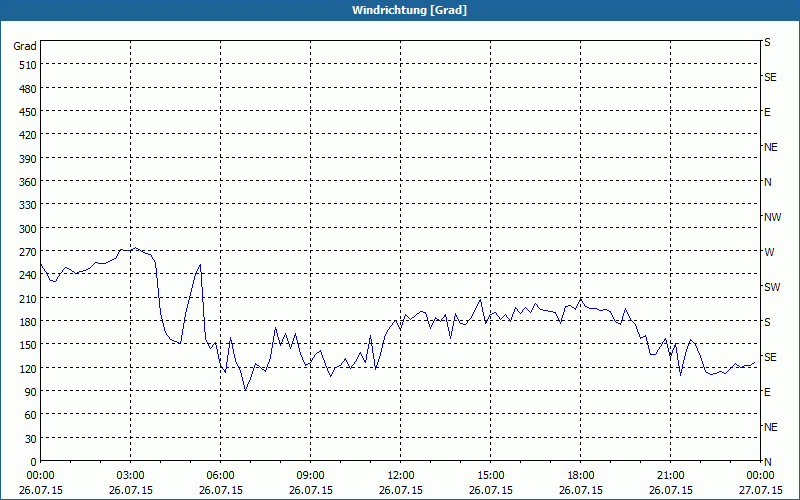The image size is (800, 500).
Task: Pick the 26.07.15 date under 15:00
Action: [490, 490]
